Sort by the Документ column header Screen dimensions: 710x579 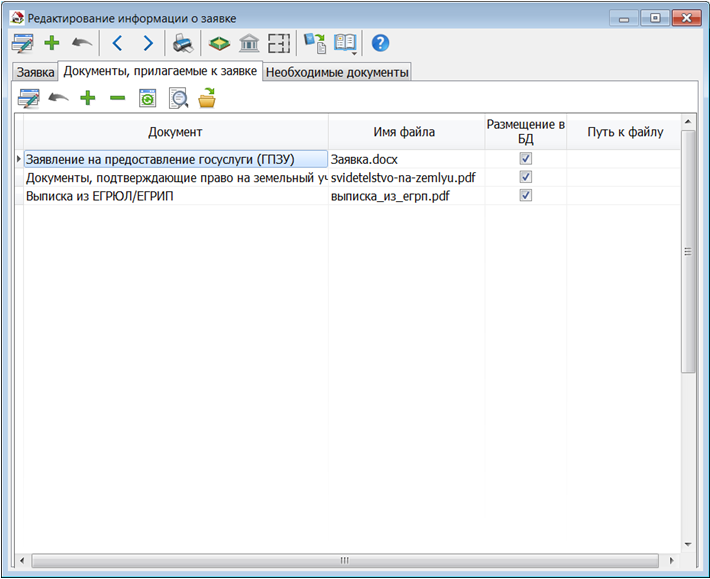(x=175, y=132)
